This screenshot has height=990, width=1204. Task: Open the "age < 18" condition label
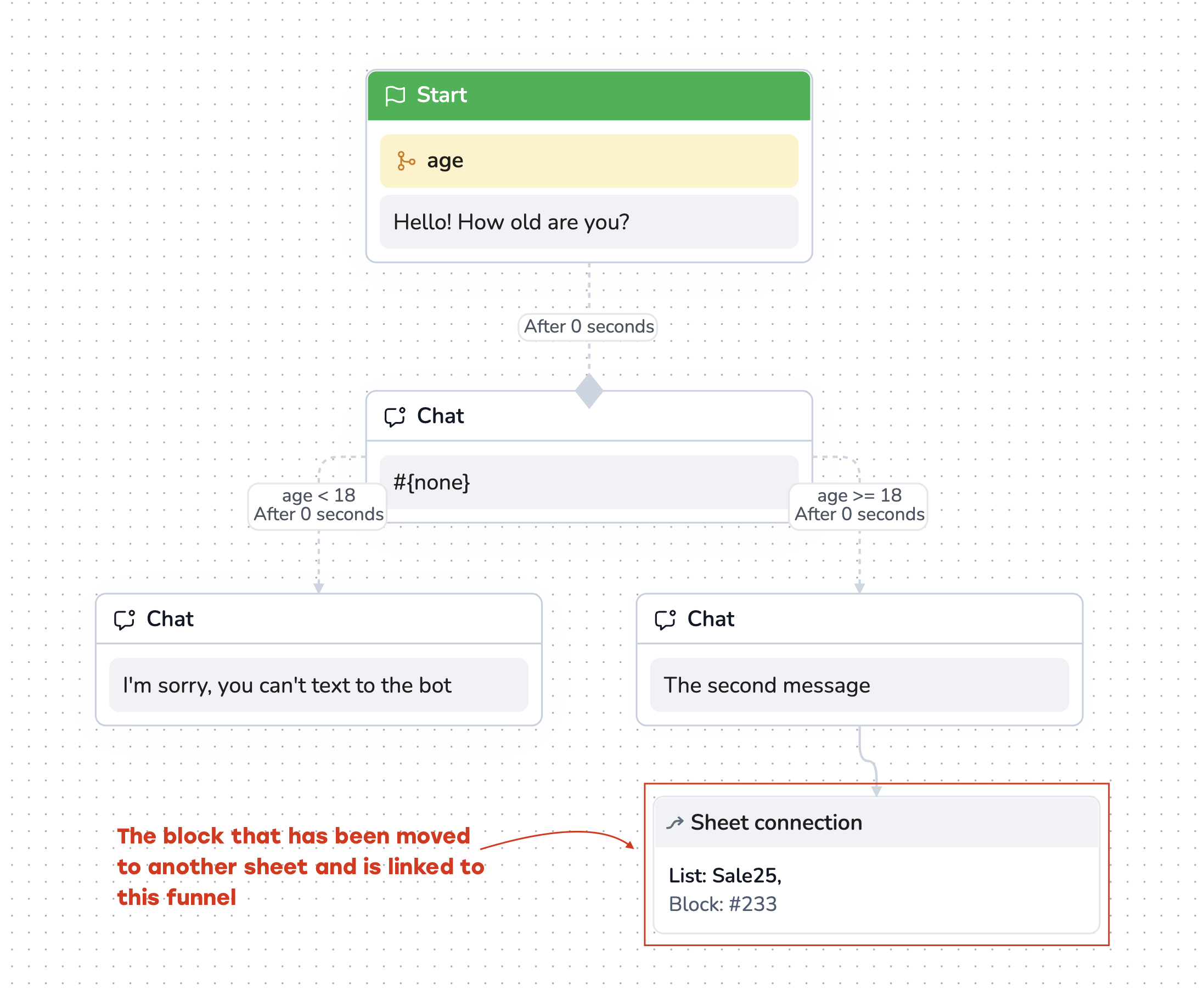tap(318, 505)
